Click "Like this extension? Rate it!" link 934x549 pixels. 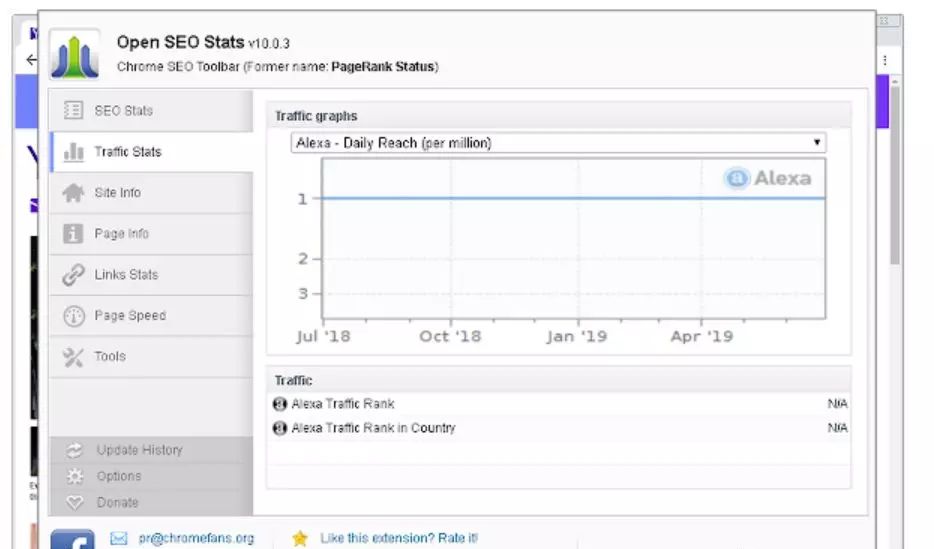click(398, 538)
